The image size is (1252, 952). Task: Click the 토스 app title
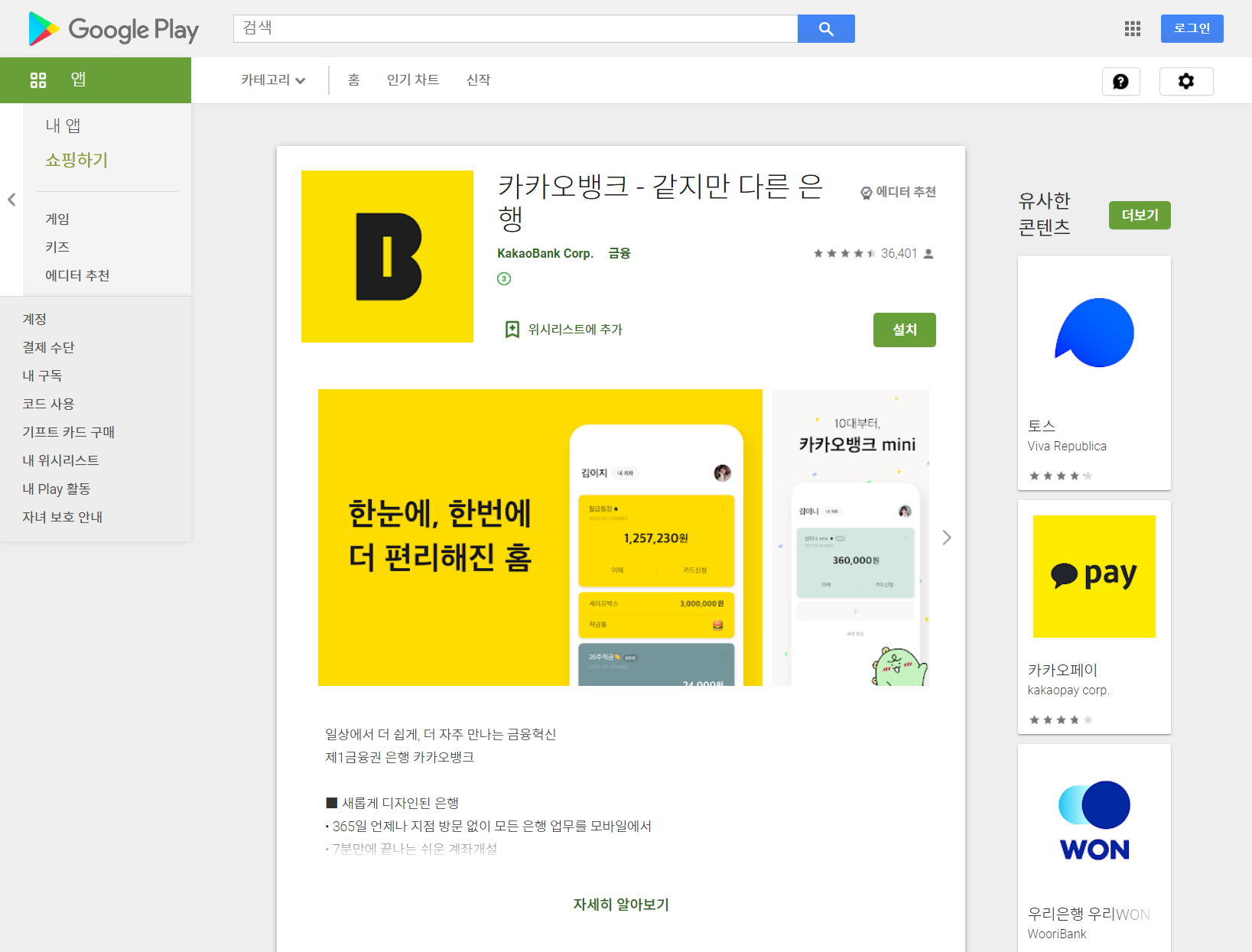(x=1042, y=426)
